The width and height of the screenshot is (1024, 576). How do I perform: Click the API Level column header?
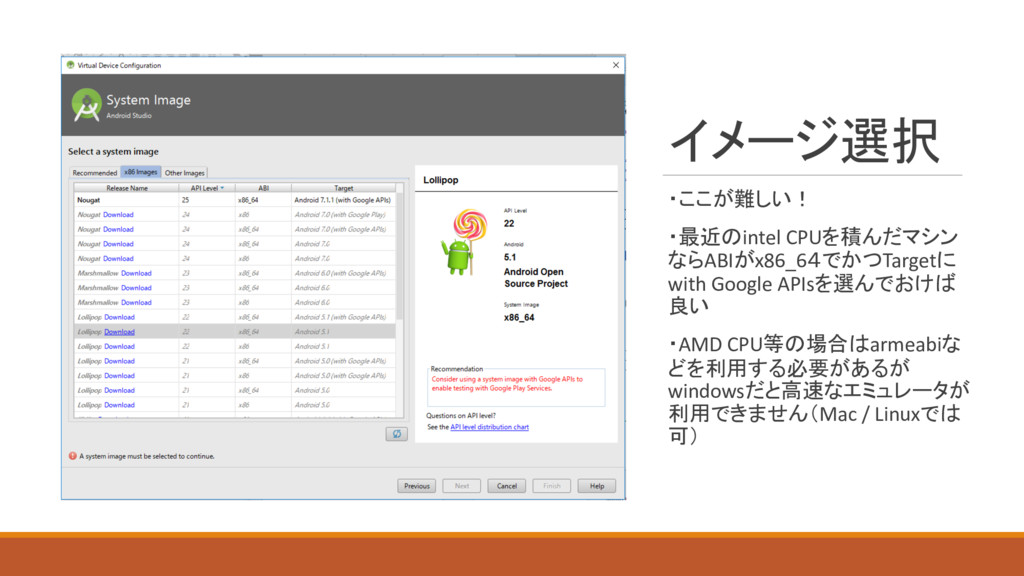point(207,188)
